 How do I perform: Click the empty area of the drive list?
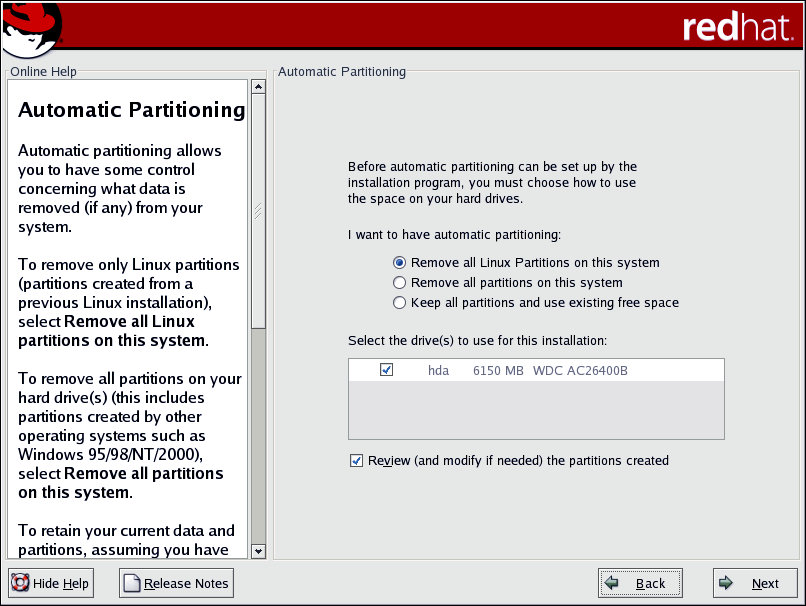tap(535, 410)
